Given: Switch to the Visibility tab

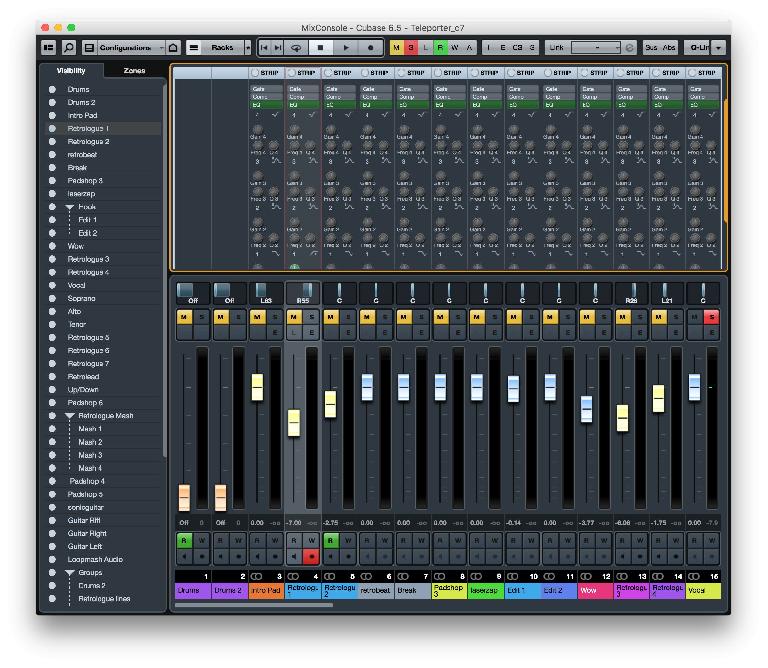Looking at the screenshot, I should [x=71, y=71].
